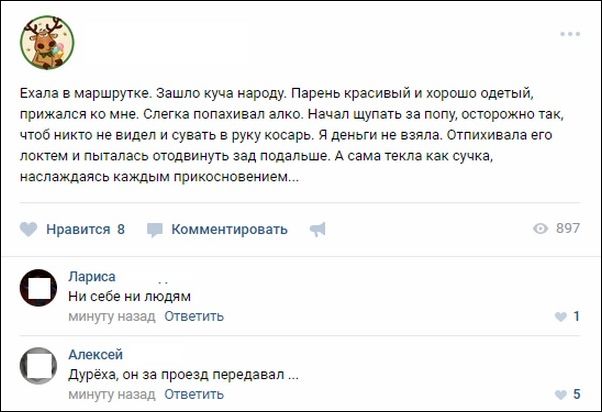This screenshot has height=412, width=602.
Task: Open the three-dot post options menu
Action: (570, 35)
